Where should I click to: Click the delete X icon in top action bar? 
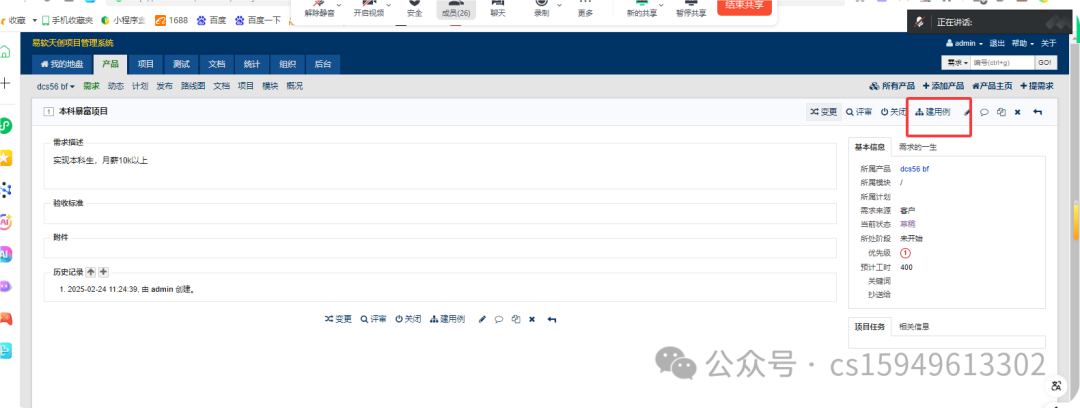coord(1017,112)
